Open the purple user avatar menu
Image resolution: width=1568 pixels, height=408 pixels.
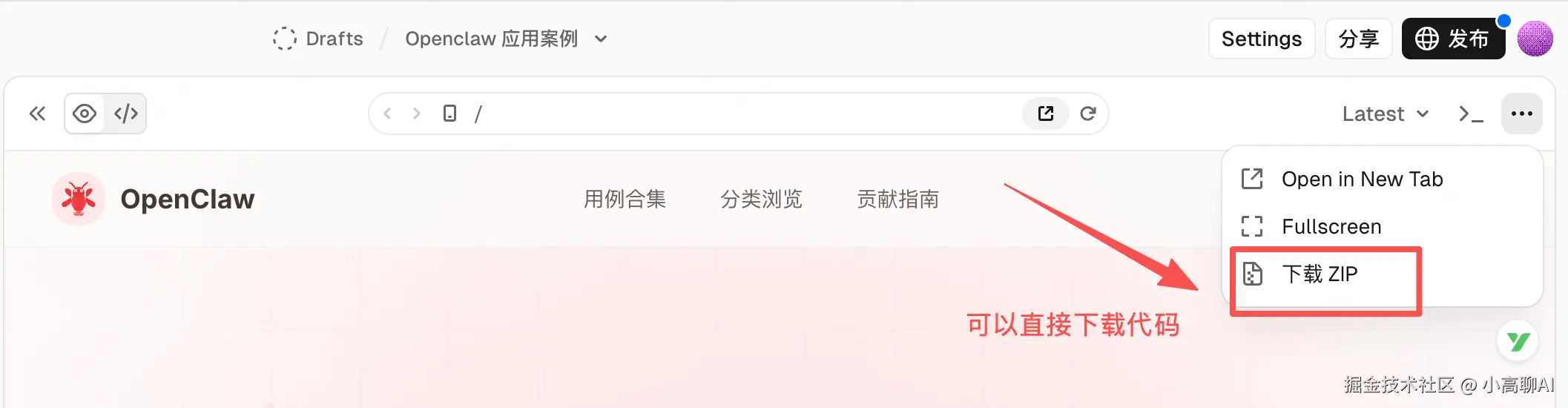coord(1535,39)
